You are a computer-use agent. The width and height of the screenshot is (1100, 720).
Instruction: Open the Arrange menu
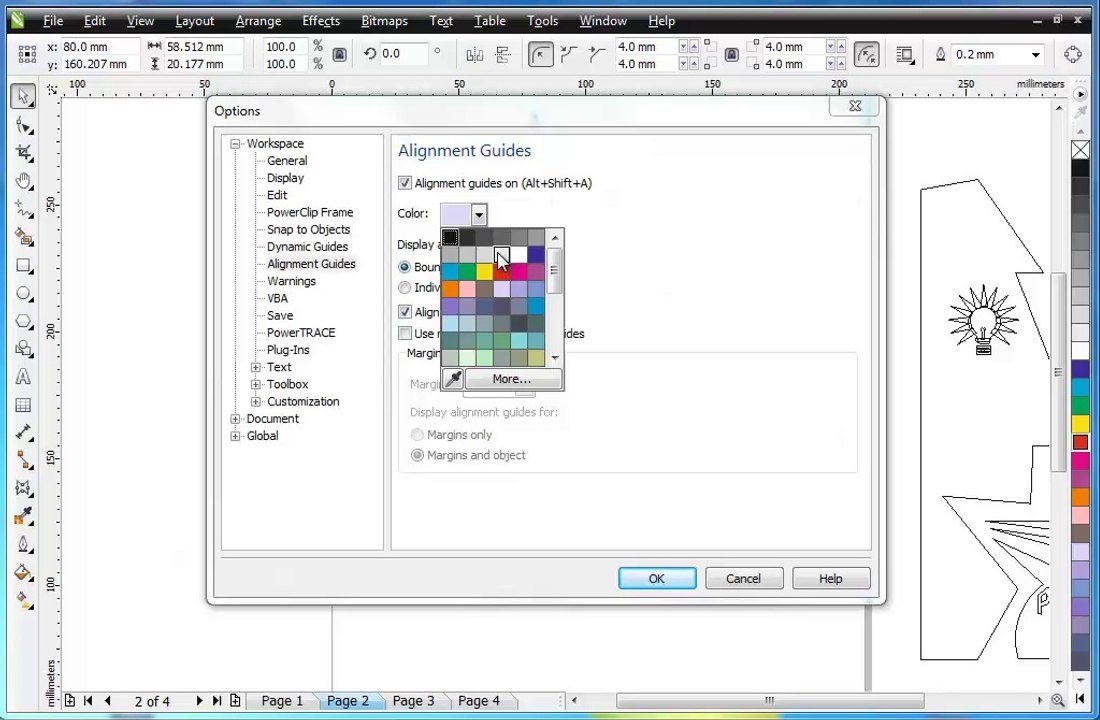[258, 21]
